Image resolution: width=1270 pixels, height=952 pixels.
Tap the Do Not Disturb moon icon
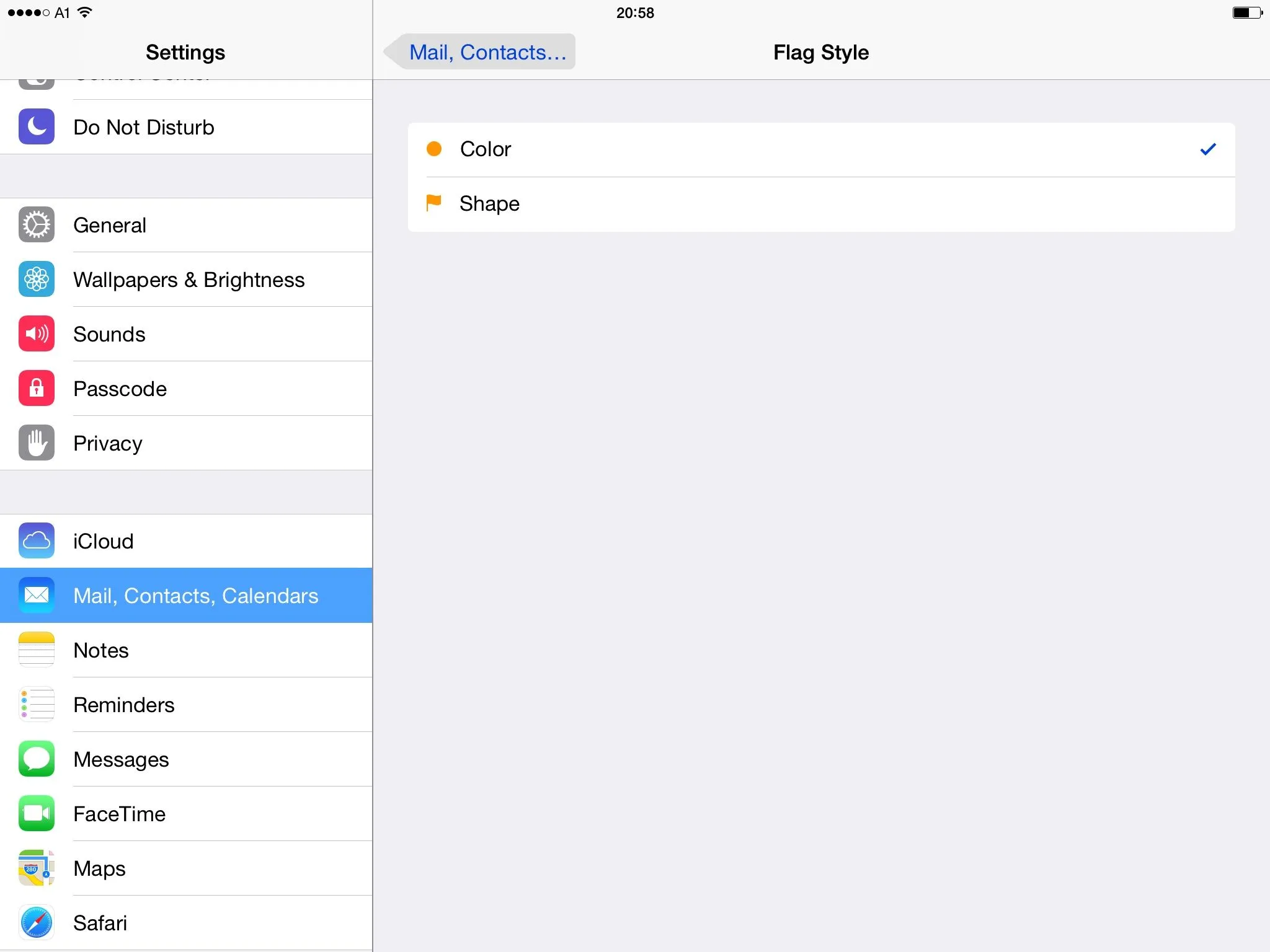point(37,127)
